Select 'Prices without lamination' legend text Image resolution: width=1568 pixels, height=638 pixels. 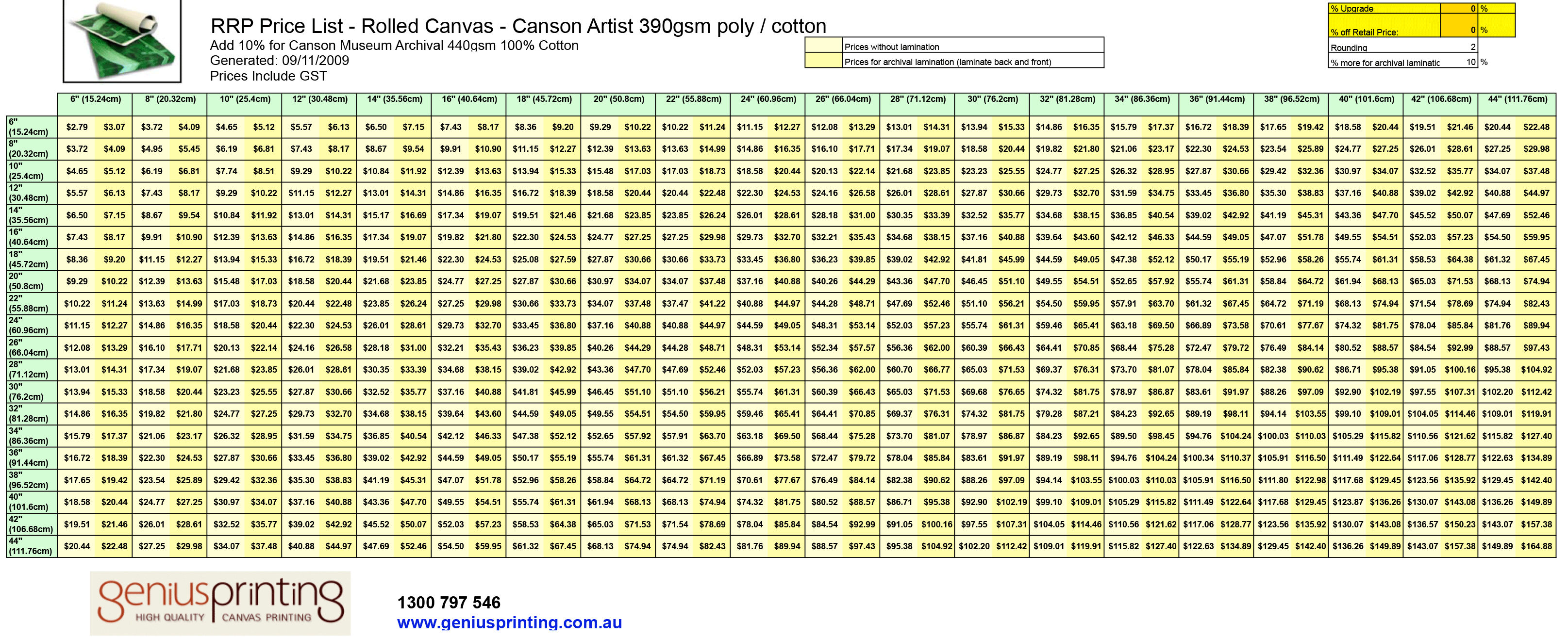click(x=891, y=47)
